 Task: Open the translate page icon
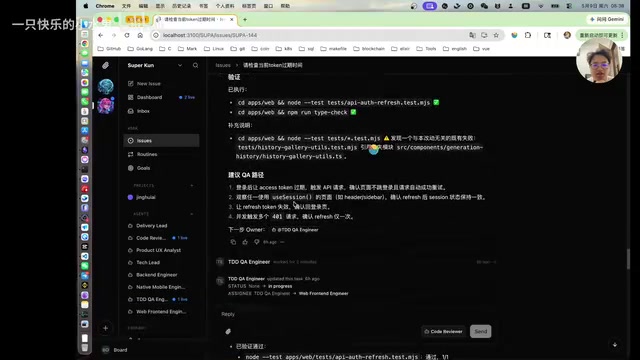(x=472, y=36)
